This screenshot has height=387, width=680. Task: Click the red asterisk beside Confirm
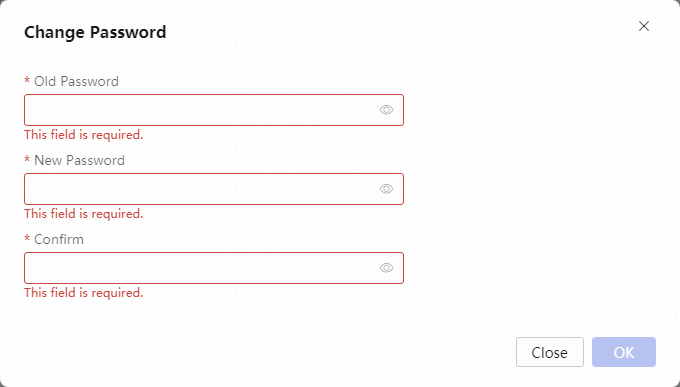pyautogui.click(x=27, y=238)
